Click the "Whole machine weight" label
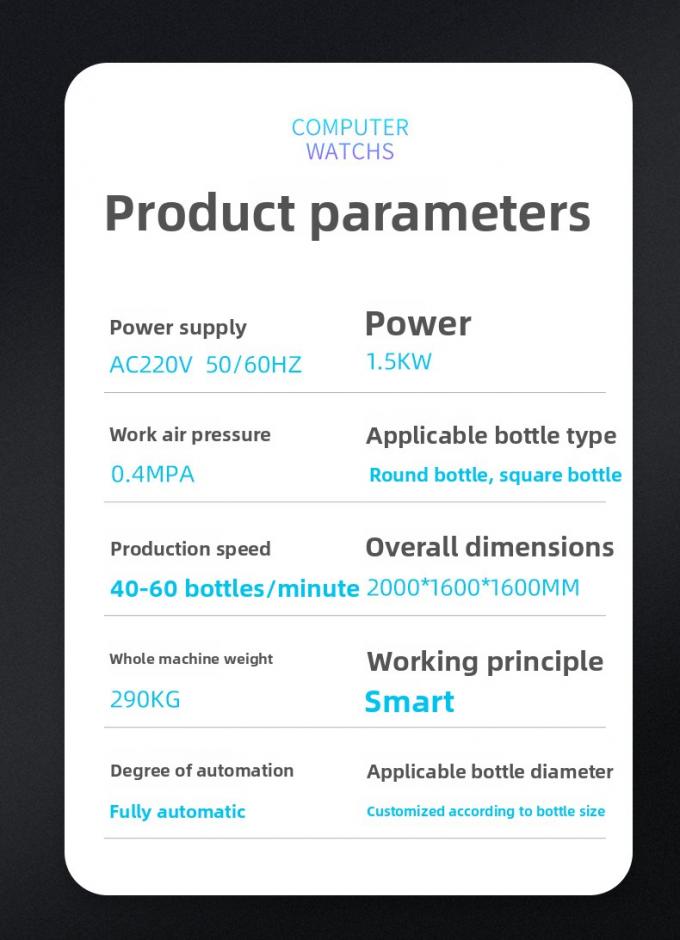The height and width of the screenshot is (940, 680). click(191, 659)
